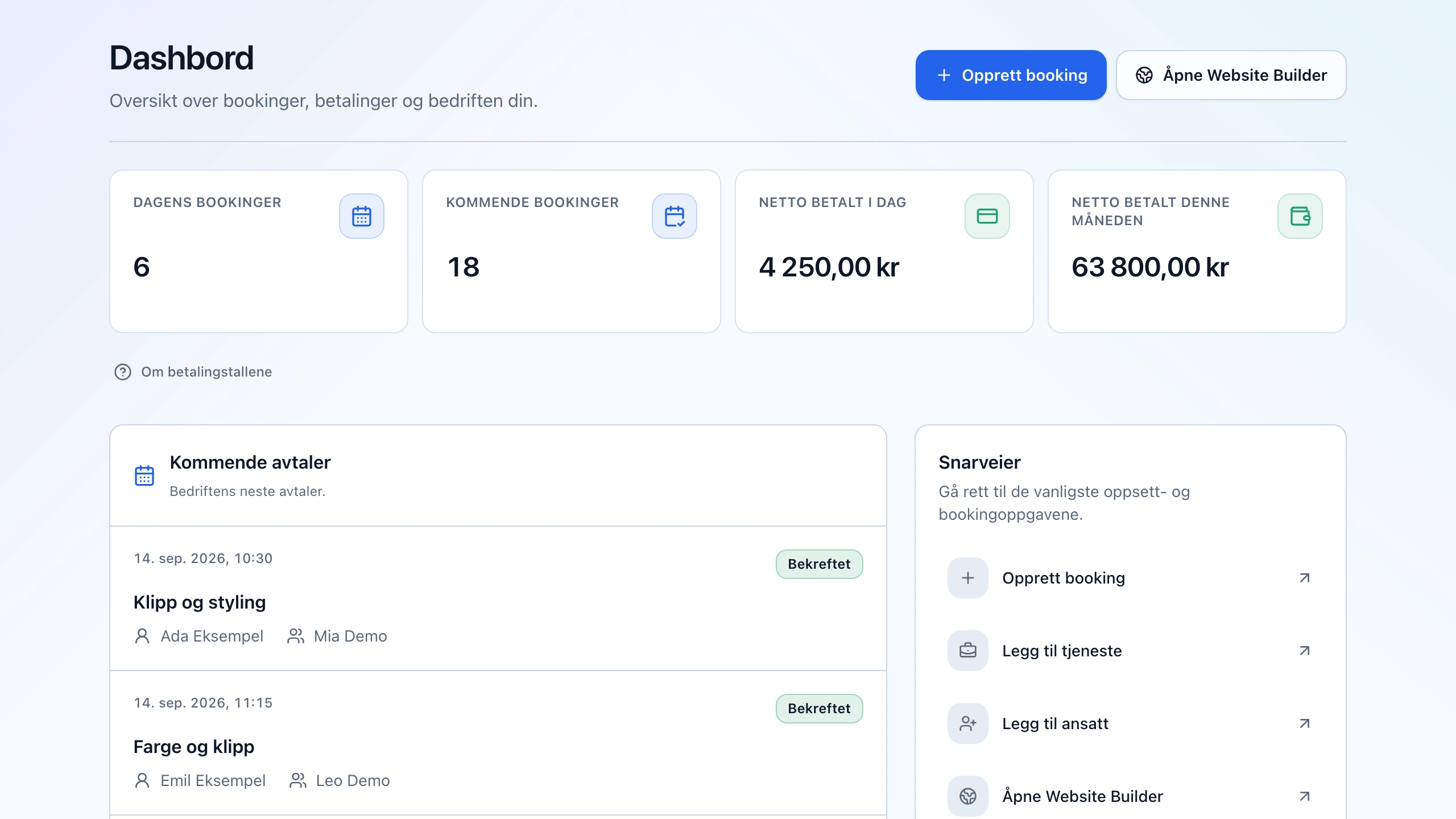The height and width of the screenshot is (819, 1456).
Task: Click the group icon beside Leo Demo
Action: point(298,780)
